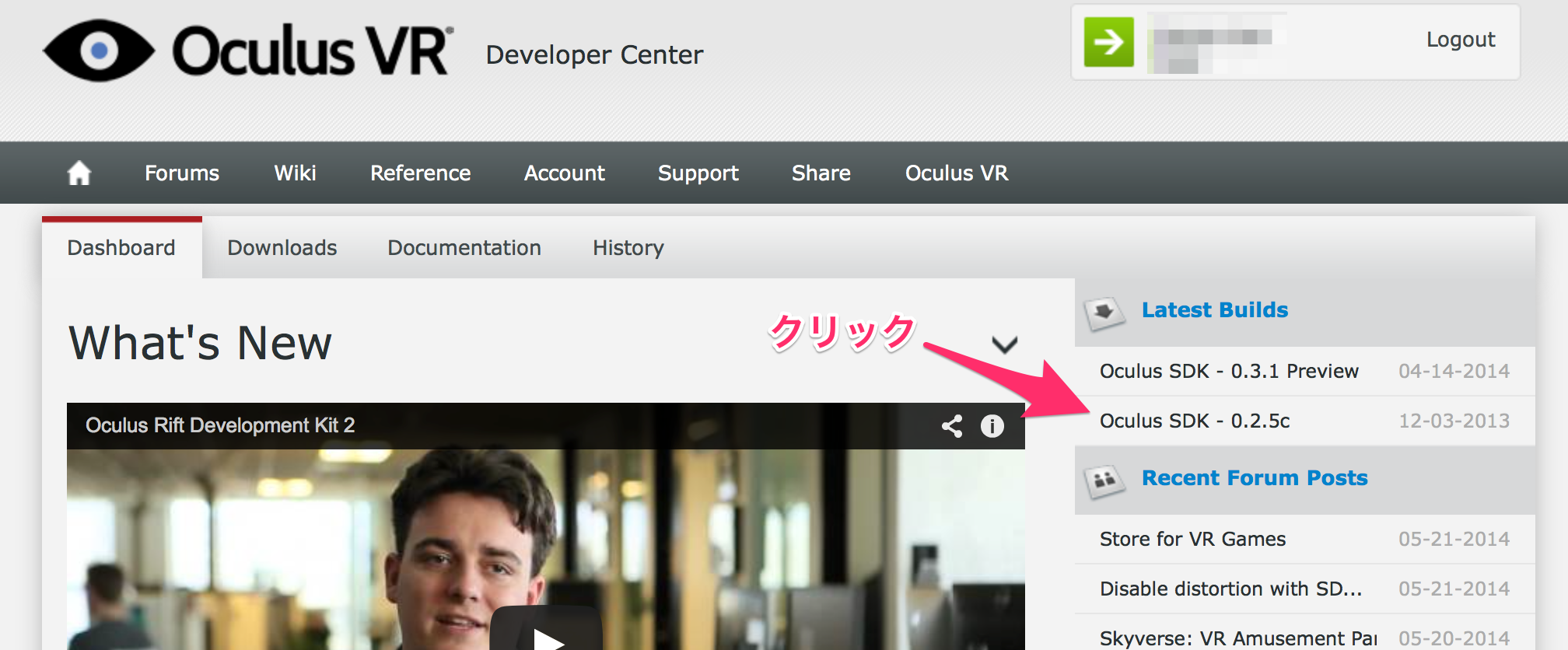Image resolution: width=1568 pixels, height=650 pixels.
Task: Click the Oculus VR eye logo
Action: [99, 51]
